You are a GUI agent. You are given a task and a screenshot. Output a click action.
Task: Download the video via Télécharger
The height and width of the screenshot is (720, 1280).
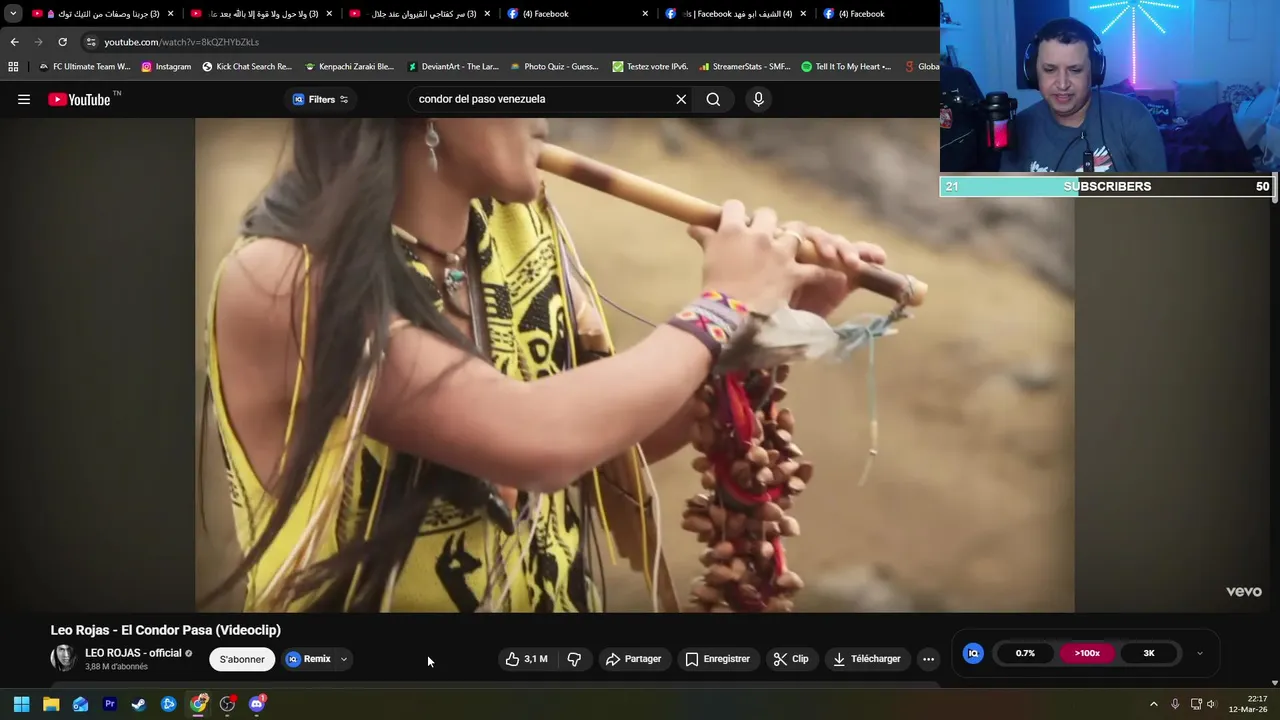867,659
